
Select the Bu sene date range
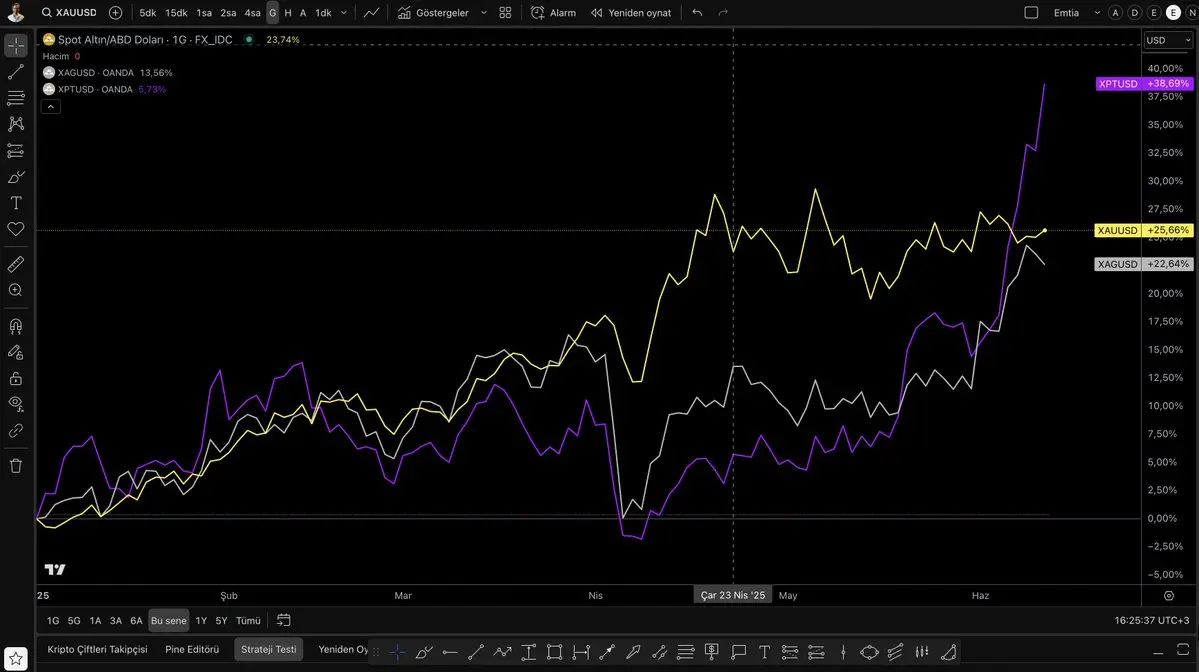pyautogui.click(x=168, y=621)
